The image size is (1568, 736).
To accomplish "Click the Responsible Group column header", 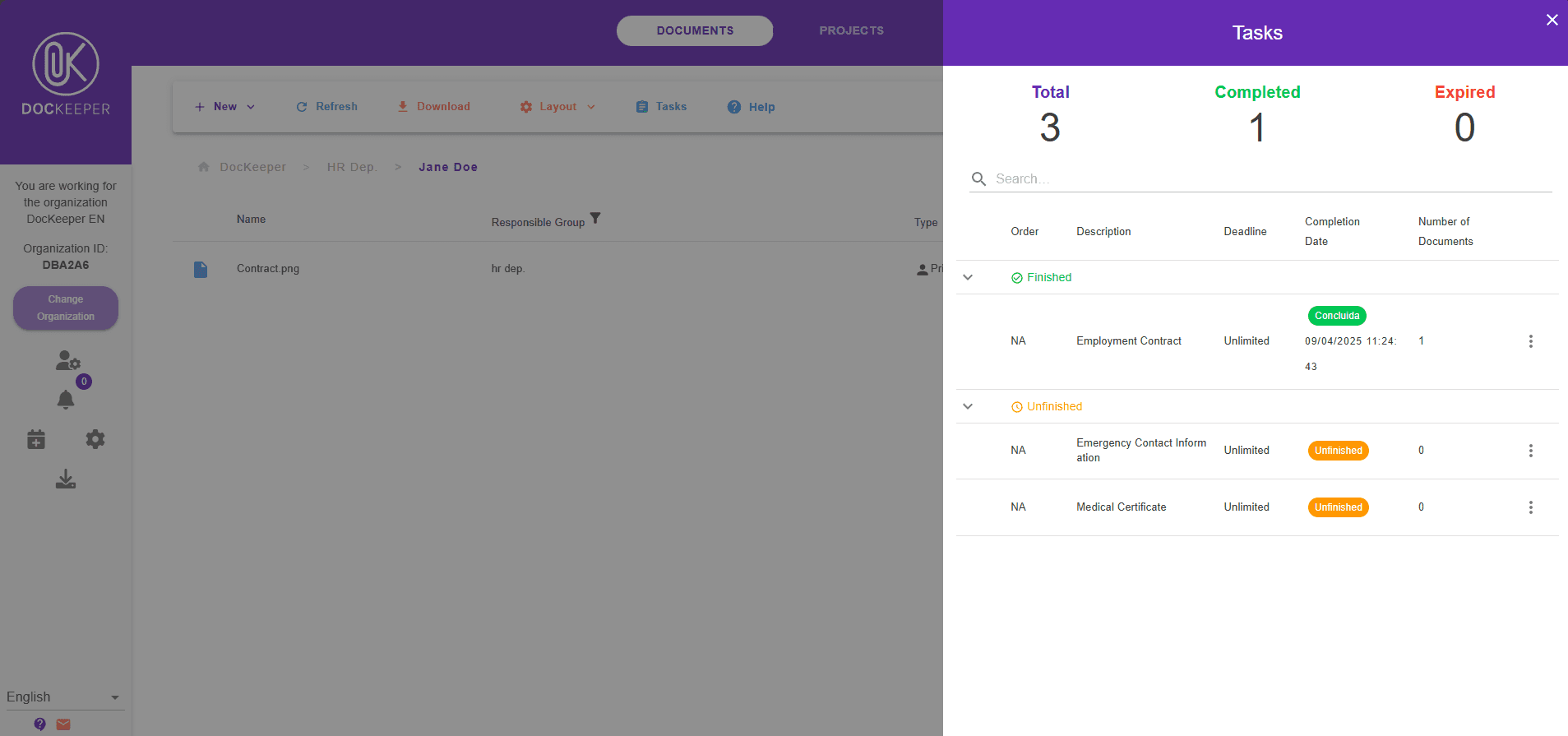I will point(538,222).
